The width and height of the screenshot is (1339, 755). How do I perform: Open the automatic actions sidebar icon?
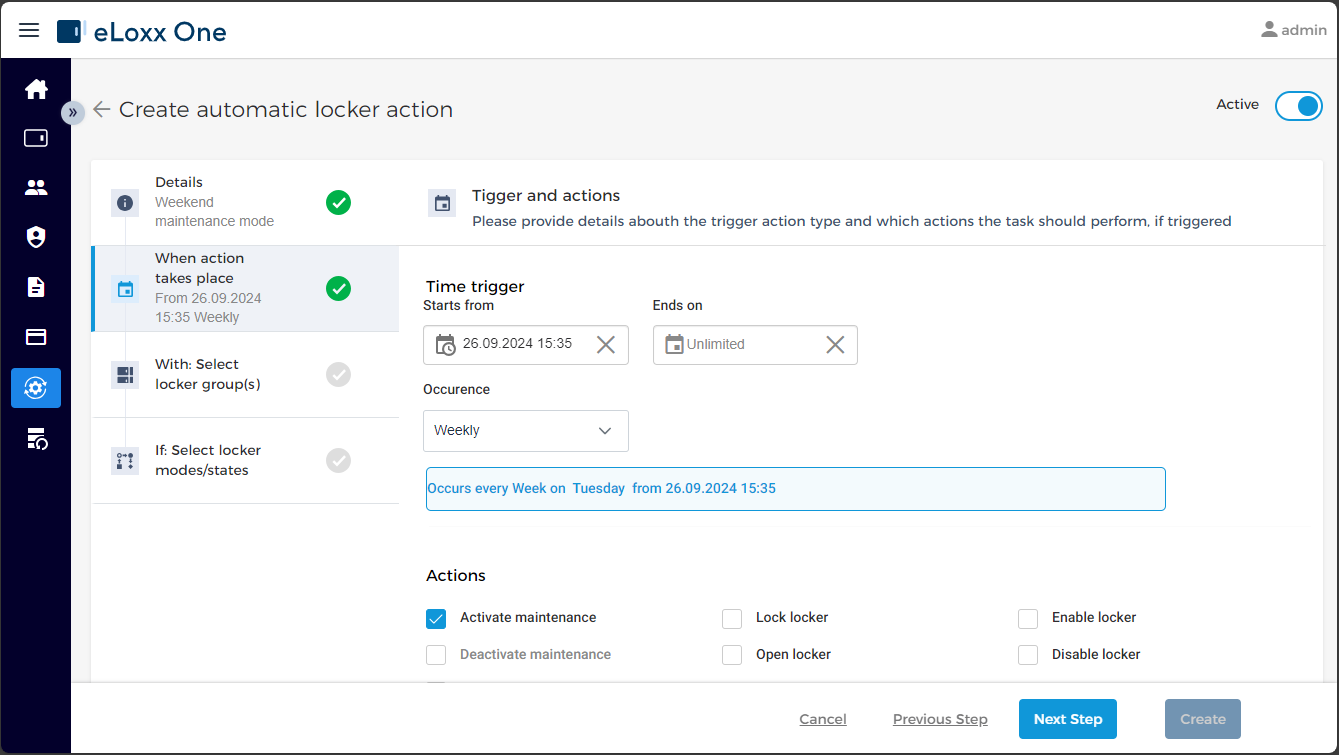click(x=36, y=388)
